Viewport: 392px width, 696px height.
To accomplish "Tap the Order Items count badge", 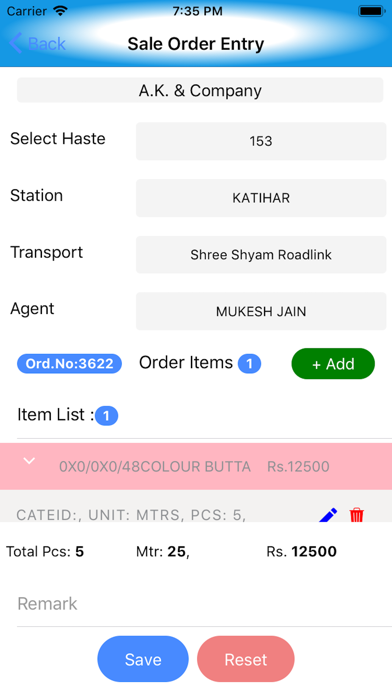I will (249, 364).
